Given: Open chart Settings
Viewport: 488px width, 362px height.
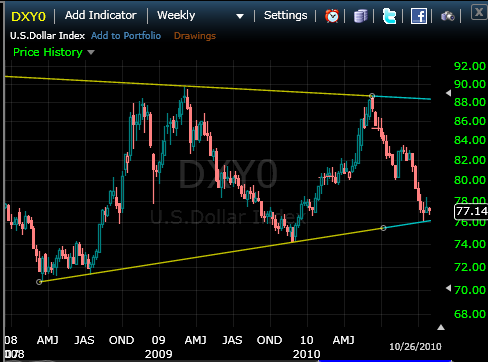Looking at the screenshot, I should pos(285,15).
